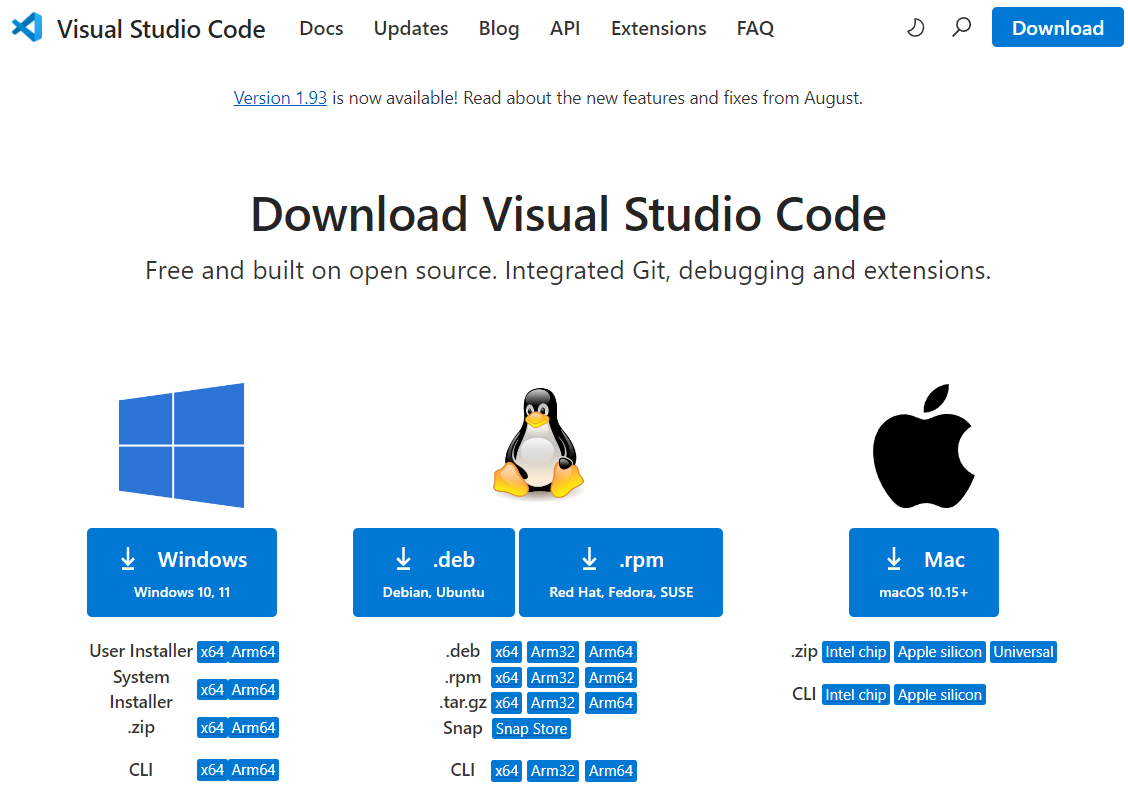Click the Download button in header
1128x795 pixels.
pos(1058,27)
